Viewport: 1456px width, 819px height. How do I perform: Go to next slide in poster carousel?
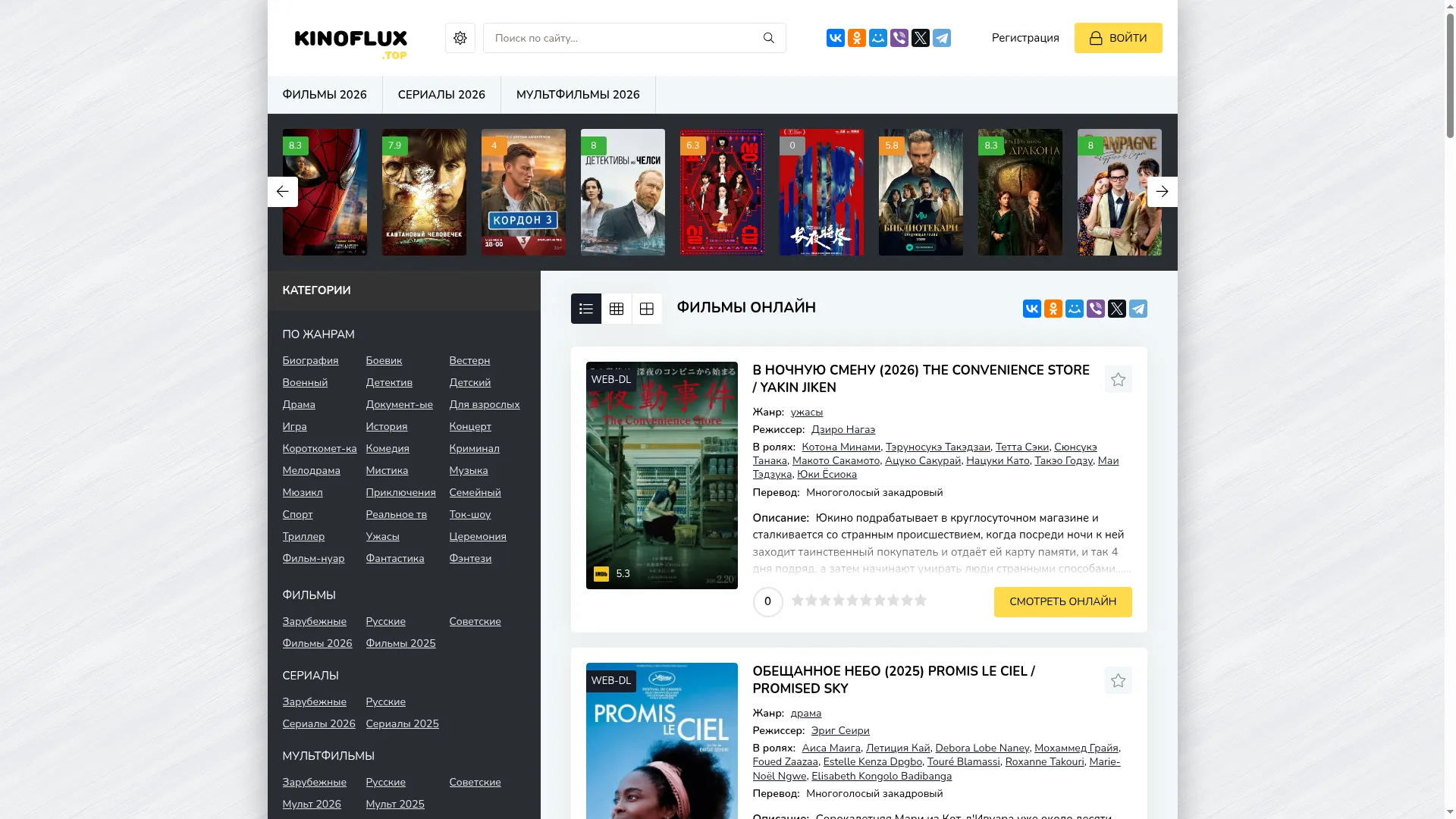[1163, 192]
